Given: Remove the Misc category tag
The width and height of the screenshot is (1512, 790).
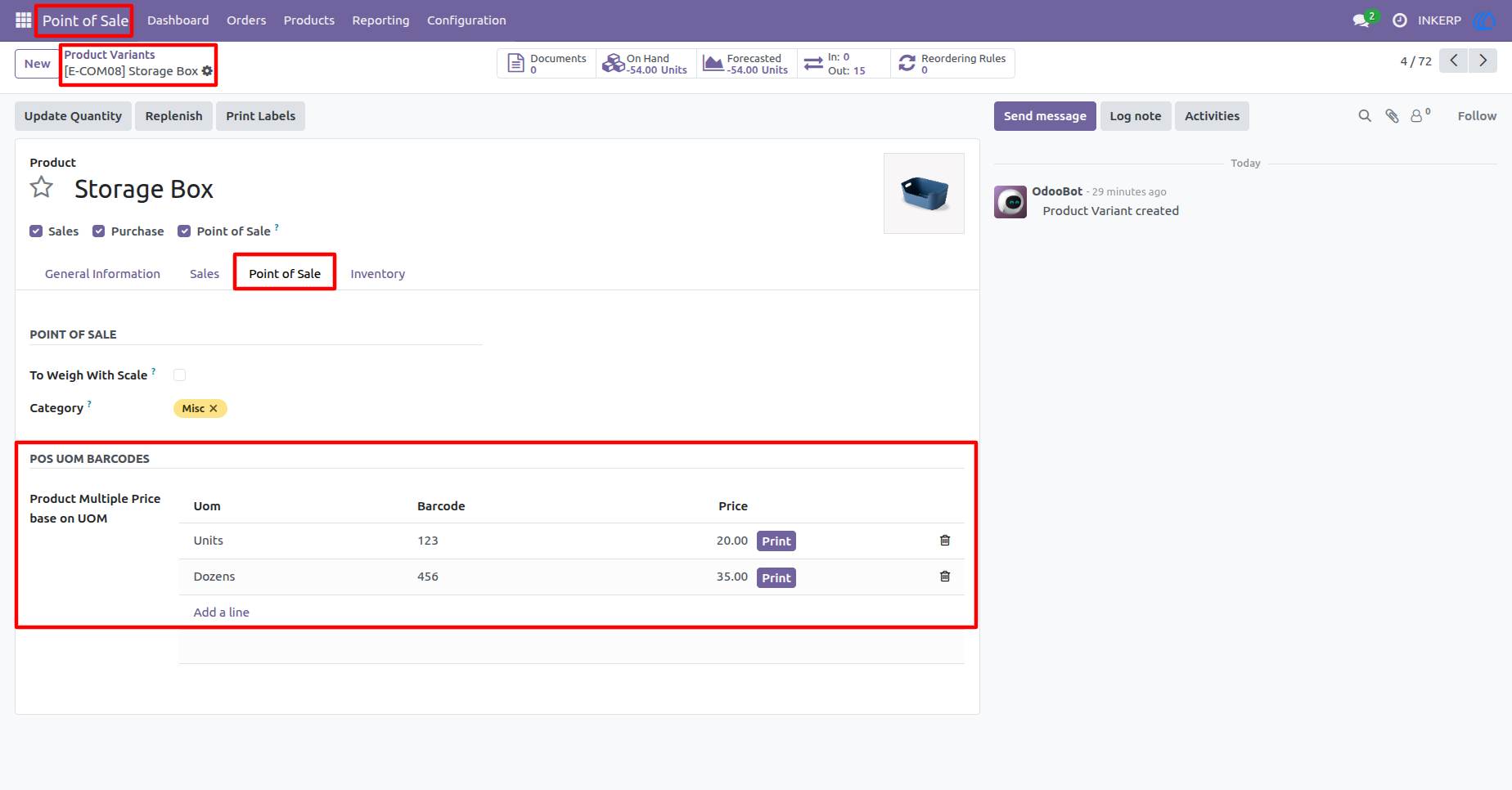Looking at the screenshot, I should point(214,408).
